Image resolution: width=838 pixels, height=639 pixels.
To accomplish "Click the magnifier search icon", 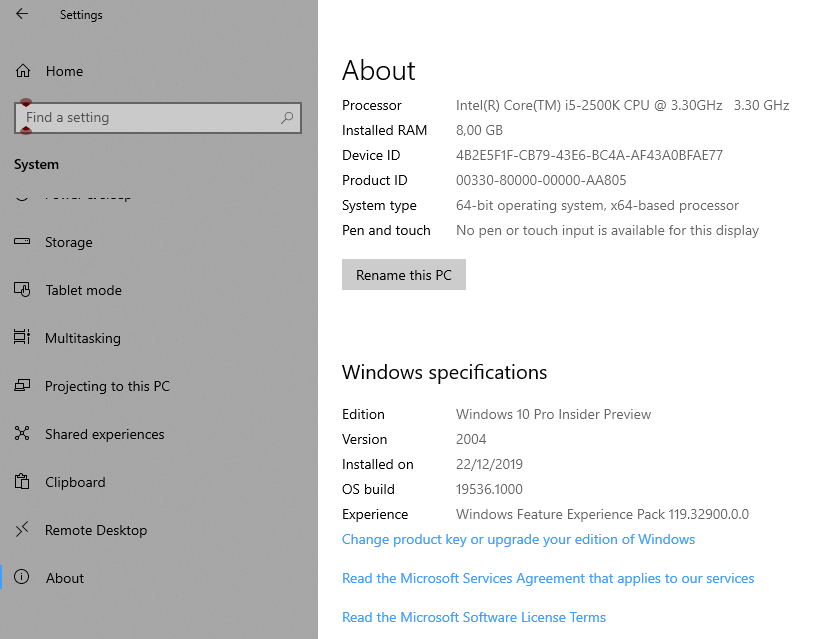I will coord(287,118).
